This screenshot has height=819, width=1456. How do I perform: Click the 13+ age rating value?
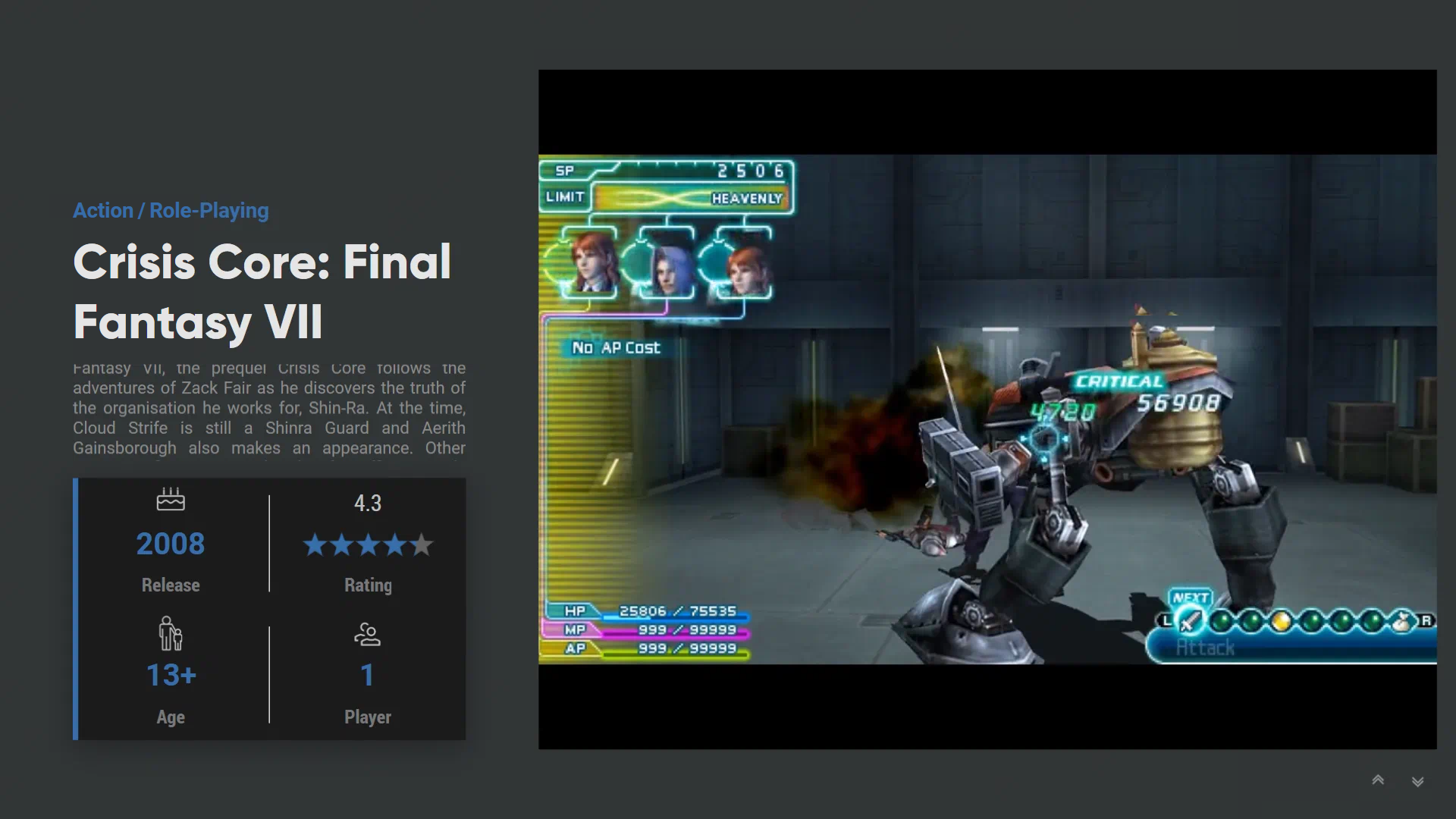click(x=171, y=675)
